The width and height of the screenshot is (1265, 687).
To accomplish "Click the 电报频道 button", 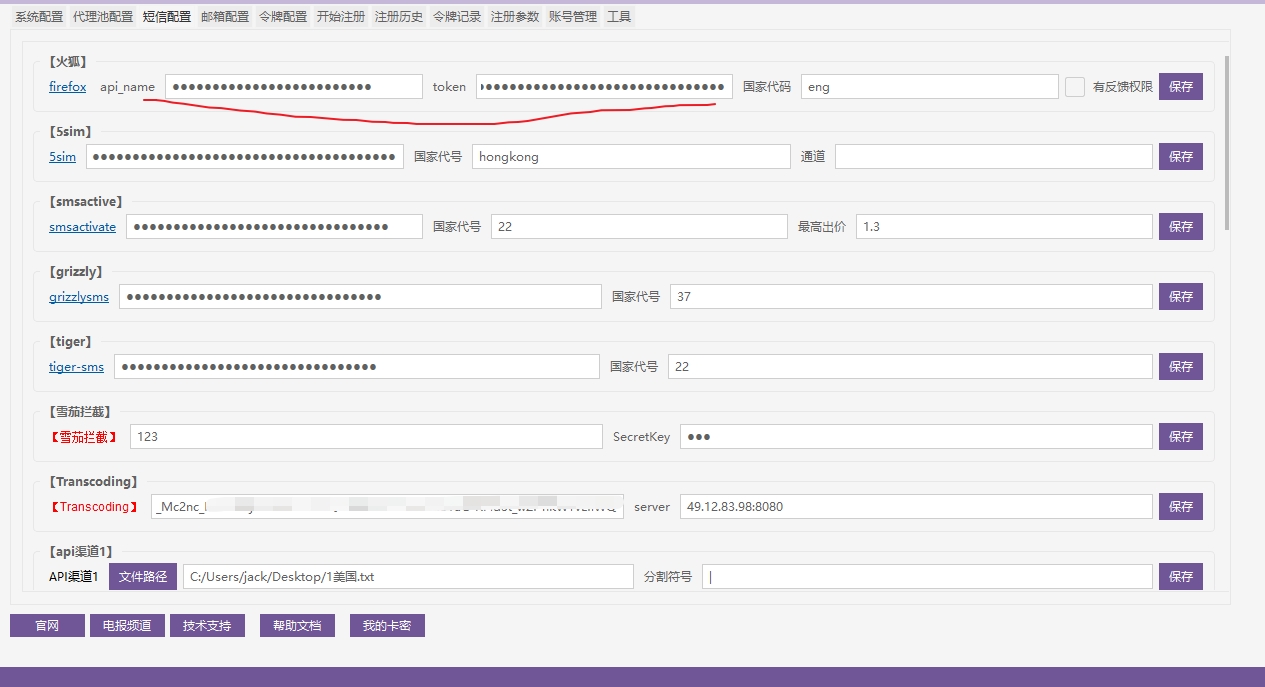I will pyautogui.click(x=127, y=626).
